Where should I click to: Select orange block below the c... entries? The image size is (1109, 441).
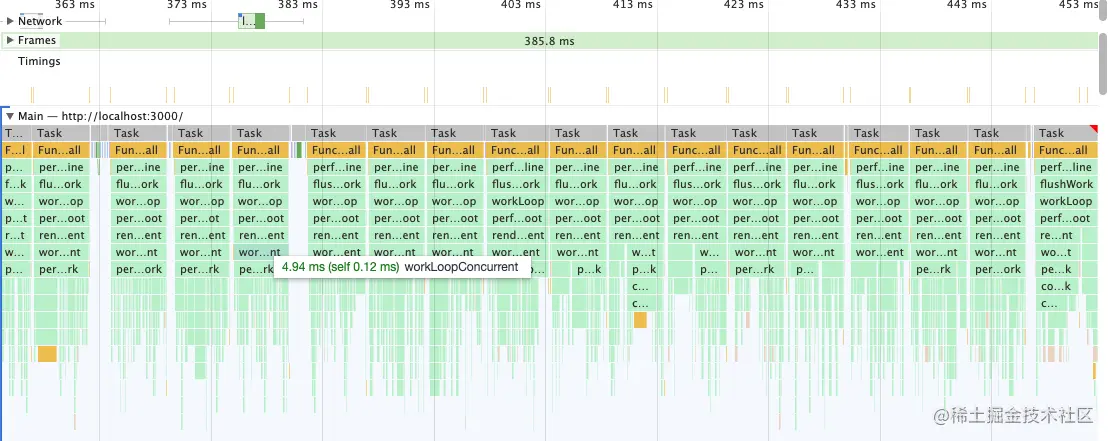(640, 320)
